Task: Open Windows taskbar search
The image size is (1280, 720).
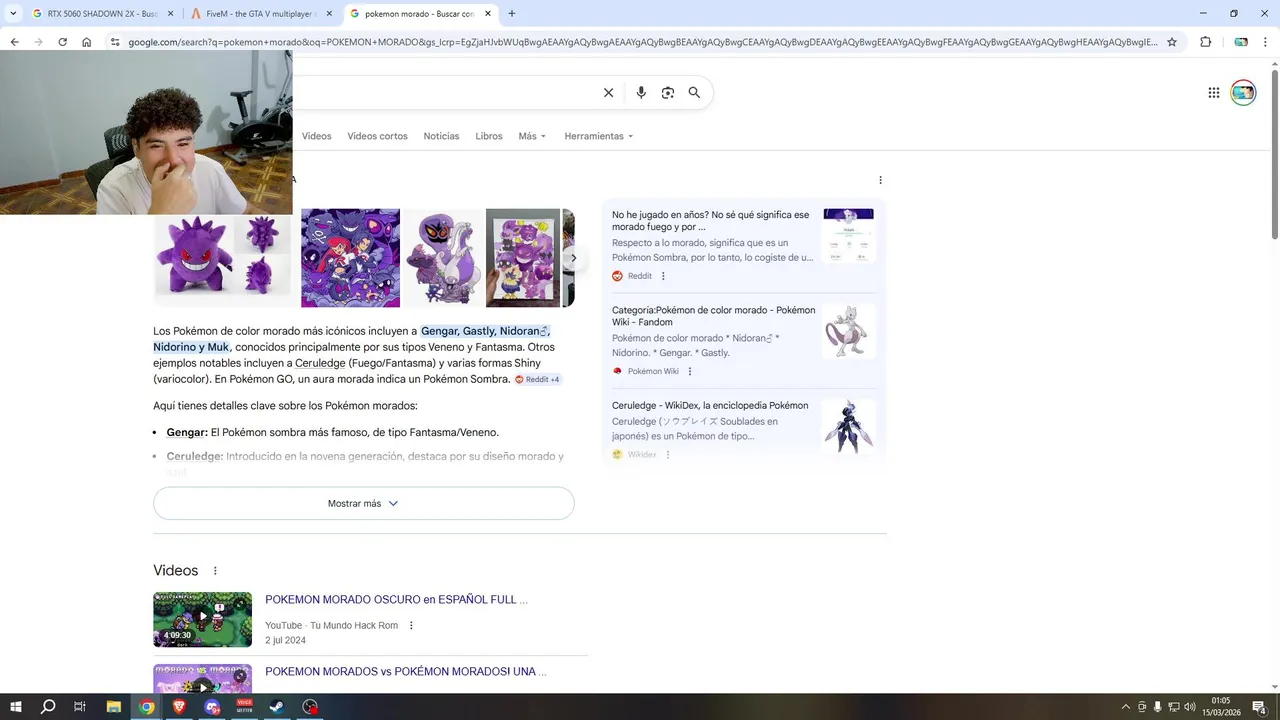Action: (x=48, y=707)
